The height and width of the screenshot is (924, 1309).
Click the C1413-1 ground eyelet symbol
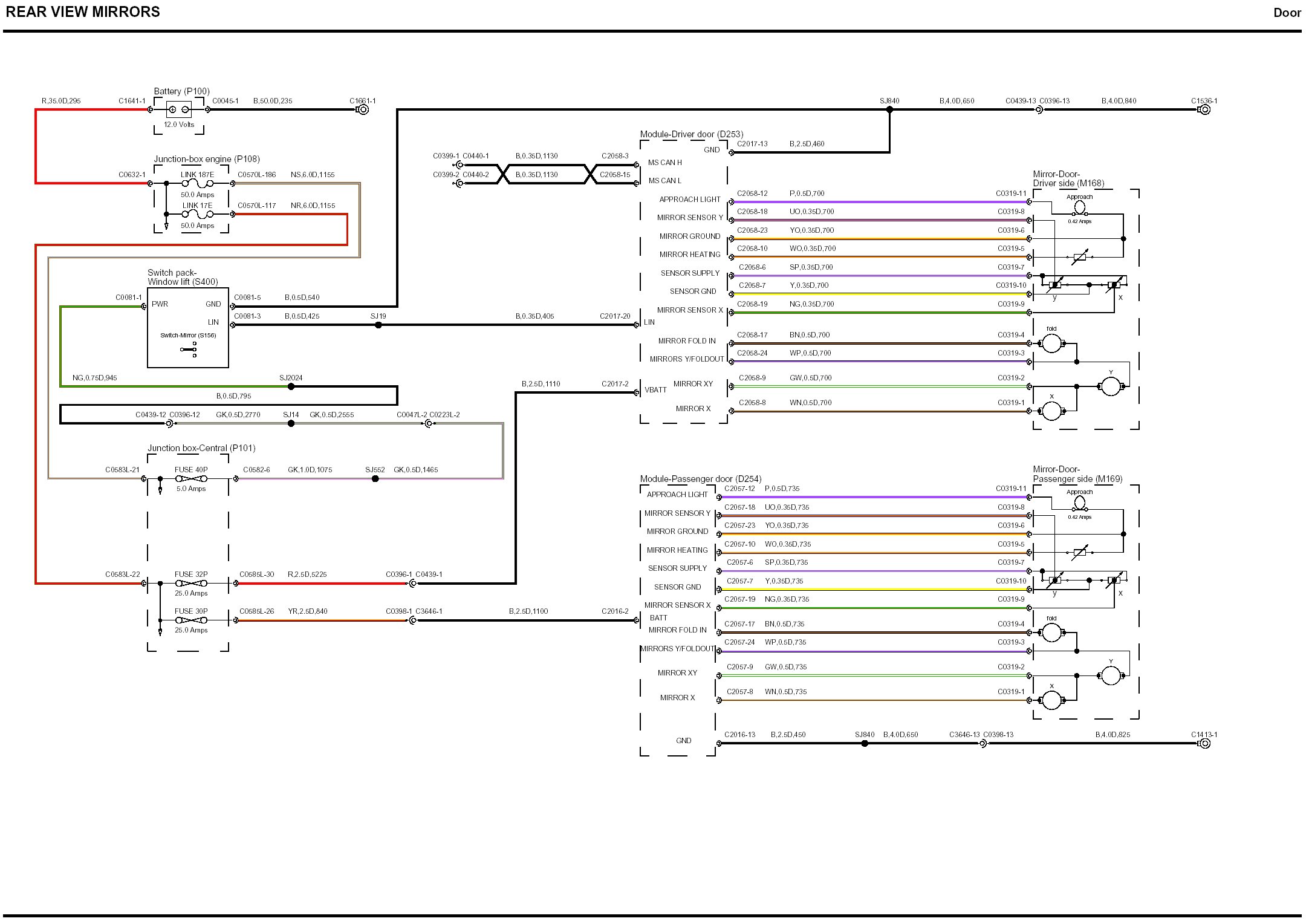[x=1204, y=743]
